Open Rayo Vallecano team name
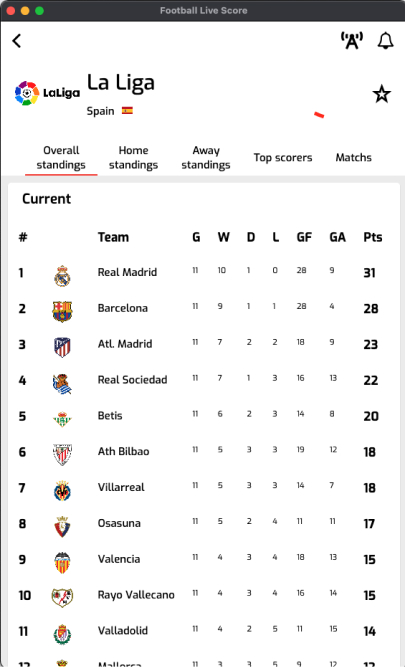This screenshot has width=405, height=667. click(136, 595)
